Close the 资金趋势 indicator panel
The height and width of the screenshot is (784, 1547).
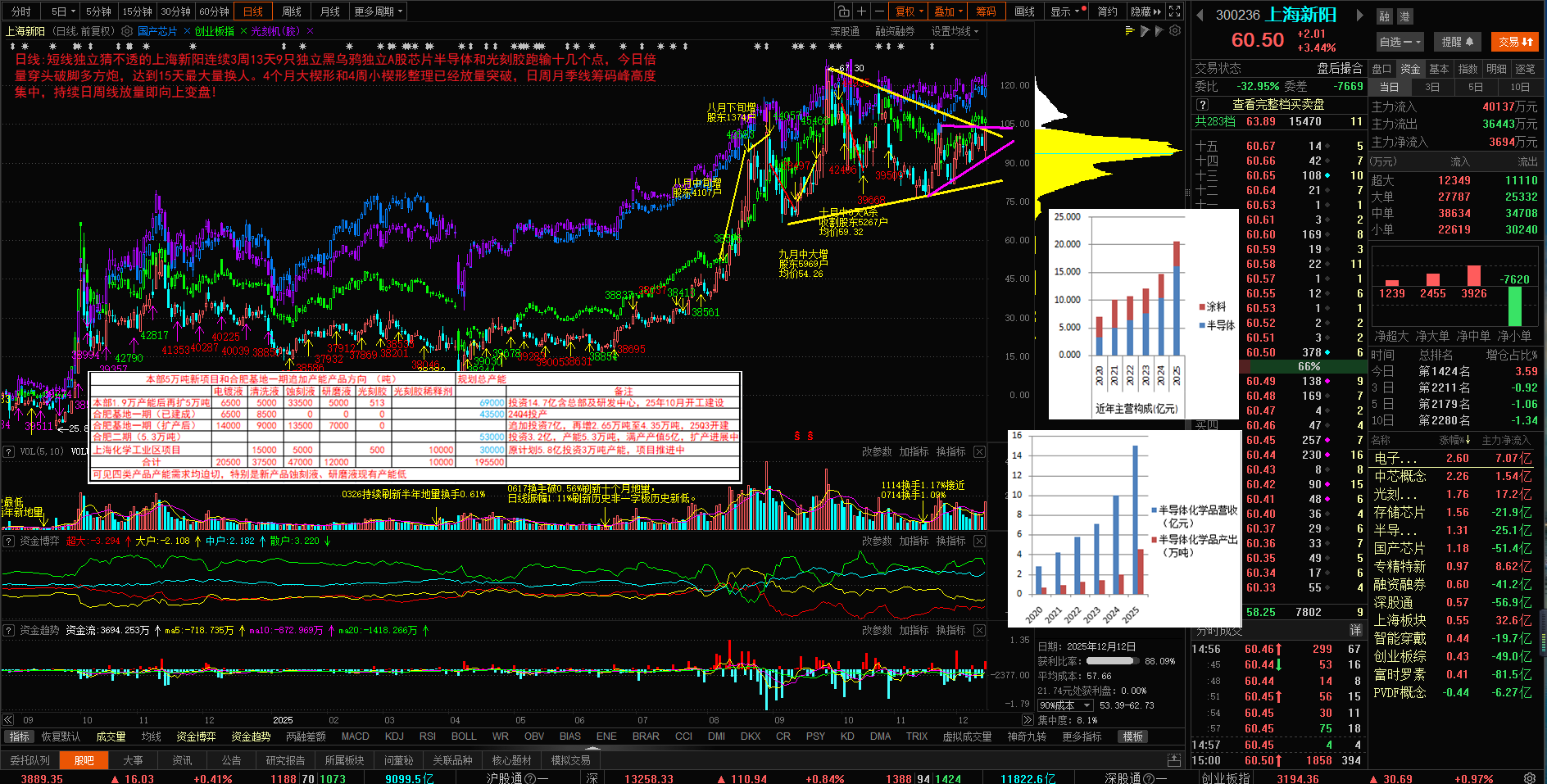(979, 630)
